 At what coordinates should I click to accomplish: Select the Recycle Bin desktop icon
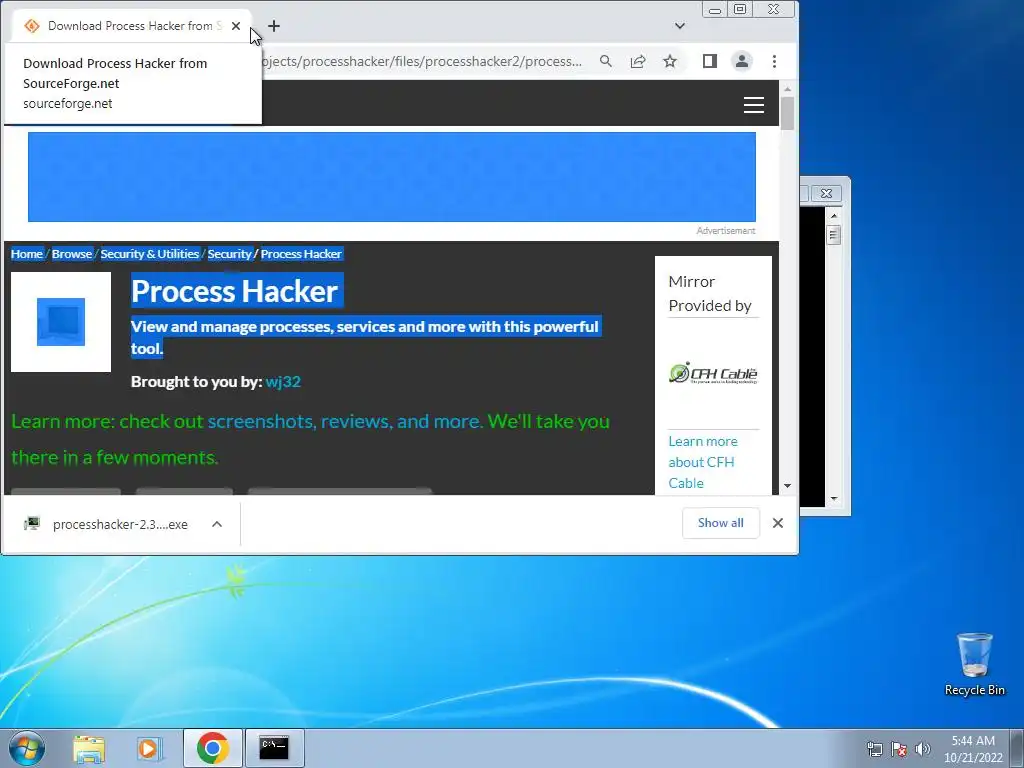click(x=974, y=665)
